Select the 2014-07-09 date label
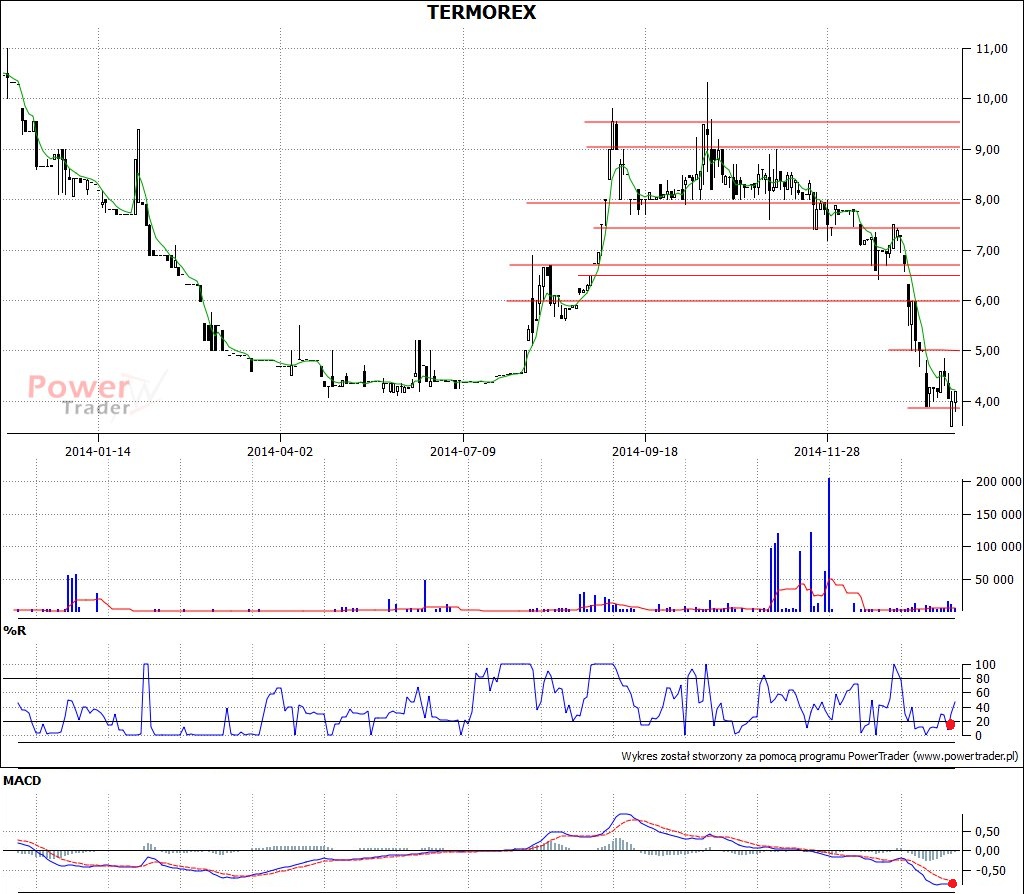1024x894 pixels. [x=463, y=451]
